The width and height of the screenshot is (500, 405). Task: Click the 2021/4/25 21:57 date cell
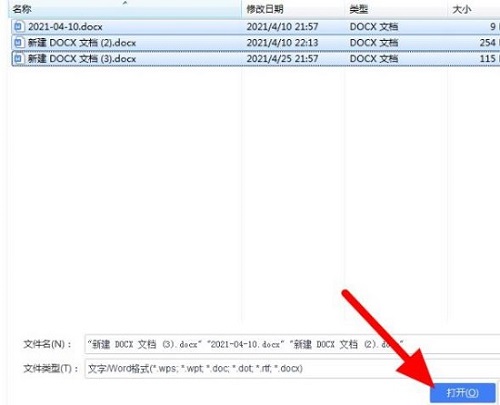point(282,59)
